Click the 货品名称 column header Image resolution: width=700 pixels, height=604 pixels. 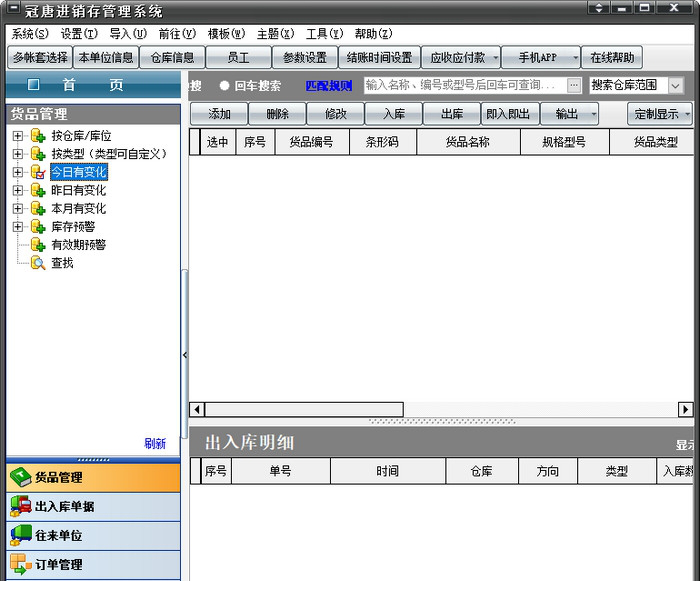point(468,142)
